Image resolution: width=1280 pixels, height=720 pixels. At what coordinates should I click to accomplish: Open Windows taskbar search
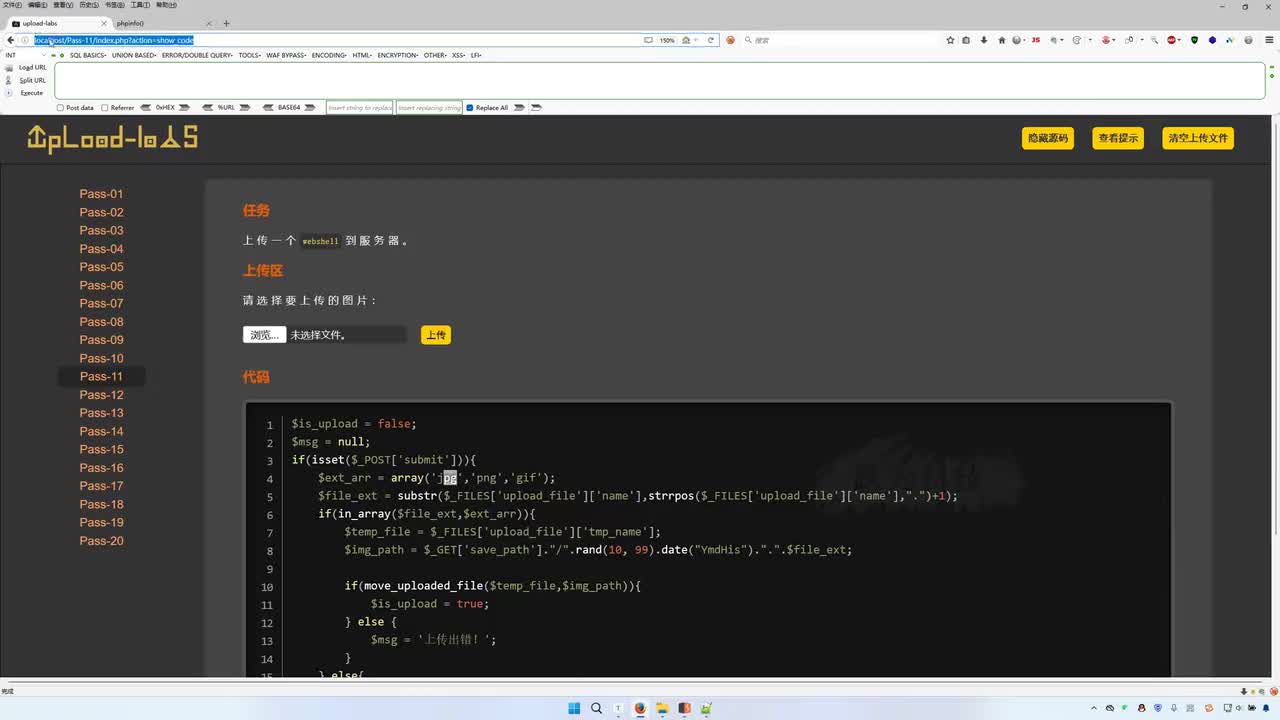point(596,708)
